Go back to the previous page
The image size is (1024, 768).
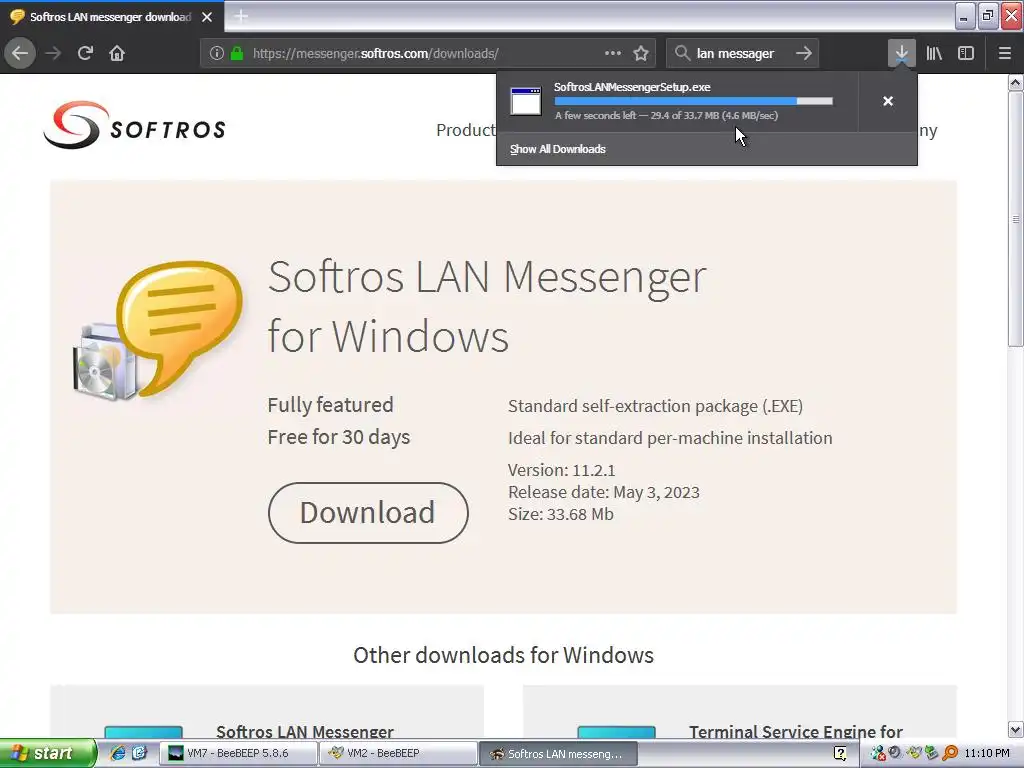click(20, 54)
